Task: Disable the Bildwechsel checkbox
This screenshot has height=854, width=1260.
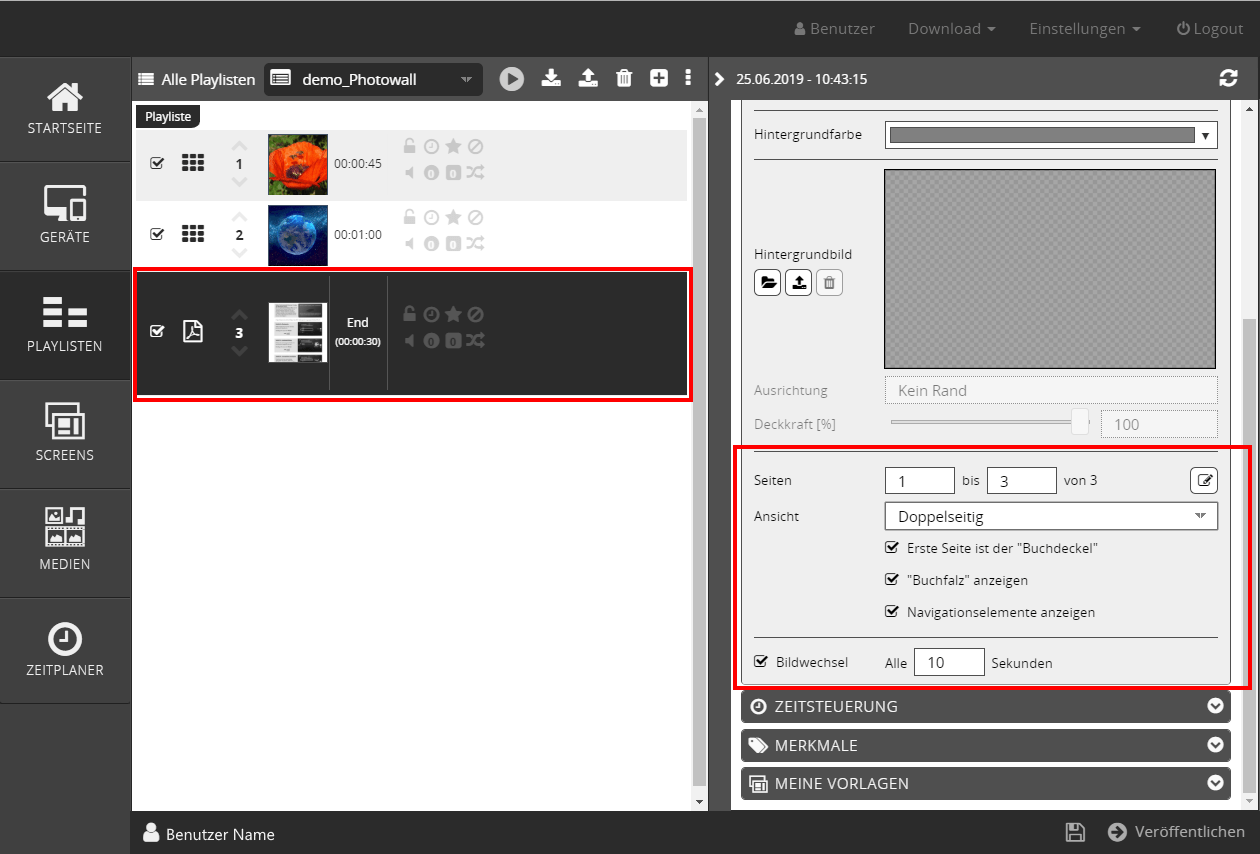Action: (x=761, y=662)
